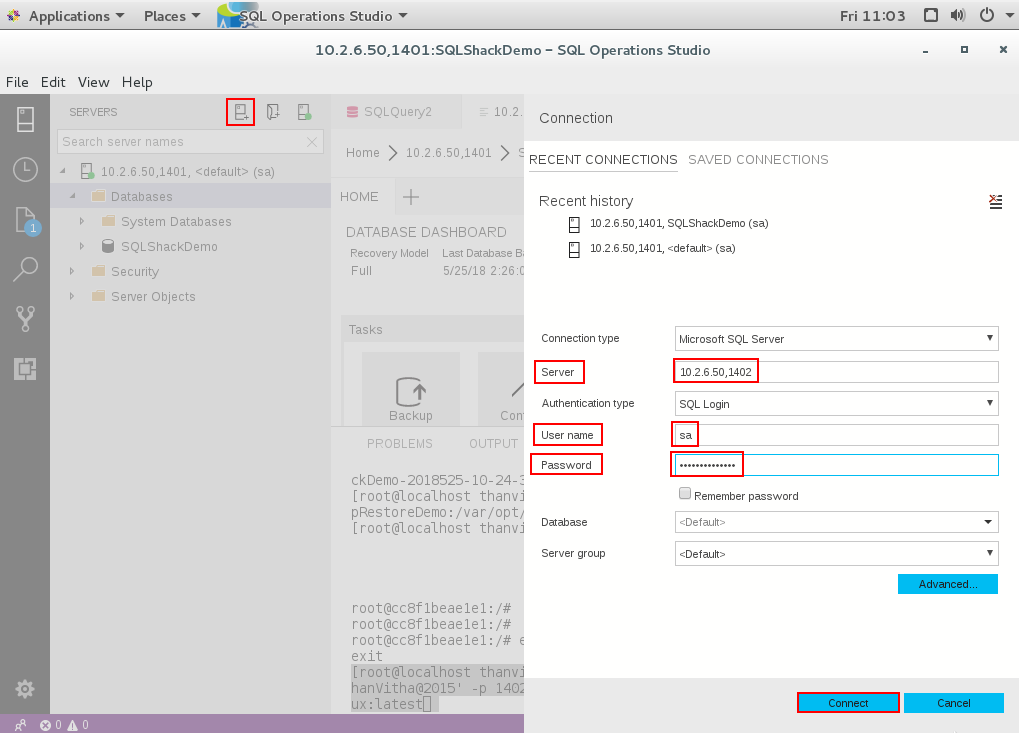The width and height of the screenshot is (1019, 733).
Task: Click the Fri 11:03 clock in the top bar
Action: (x=872, y=16)
